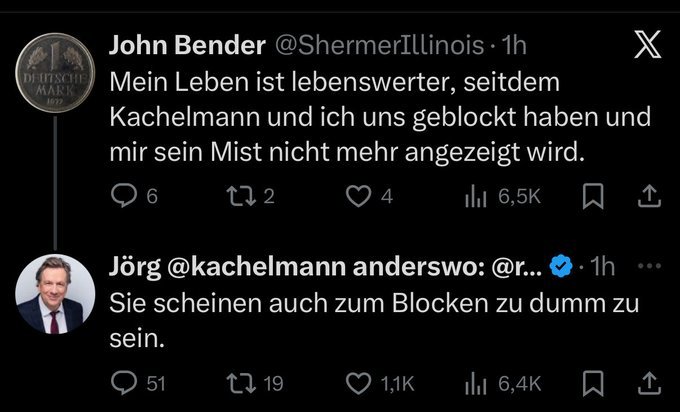Reply to John Bender's tweet
Viewport: 680px width, 412px height.
121,198
